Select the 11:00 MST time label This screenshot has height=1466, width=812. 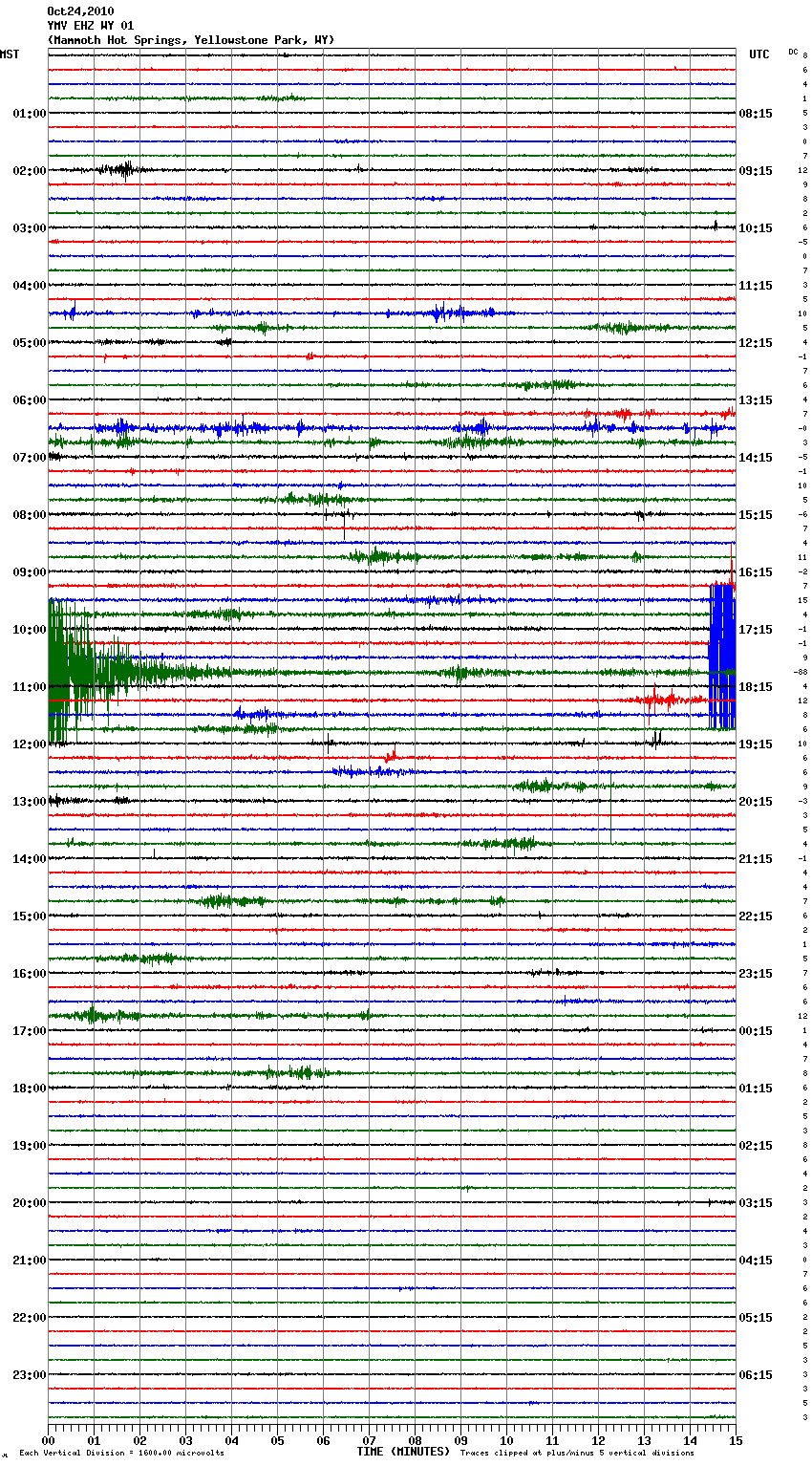[30, 687]
